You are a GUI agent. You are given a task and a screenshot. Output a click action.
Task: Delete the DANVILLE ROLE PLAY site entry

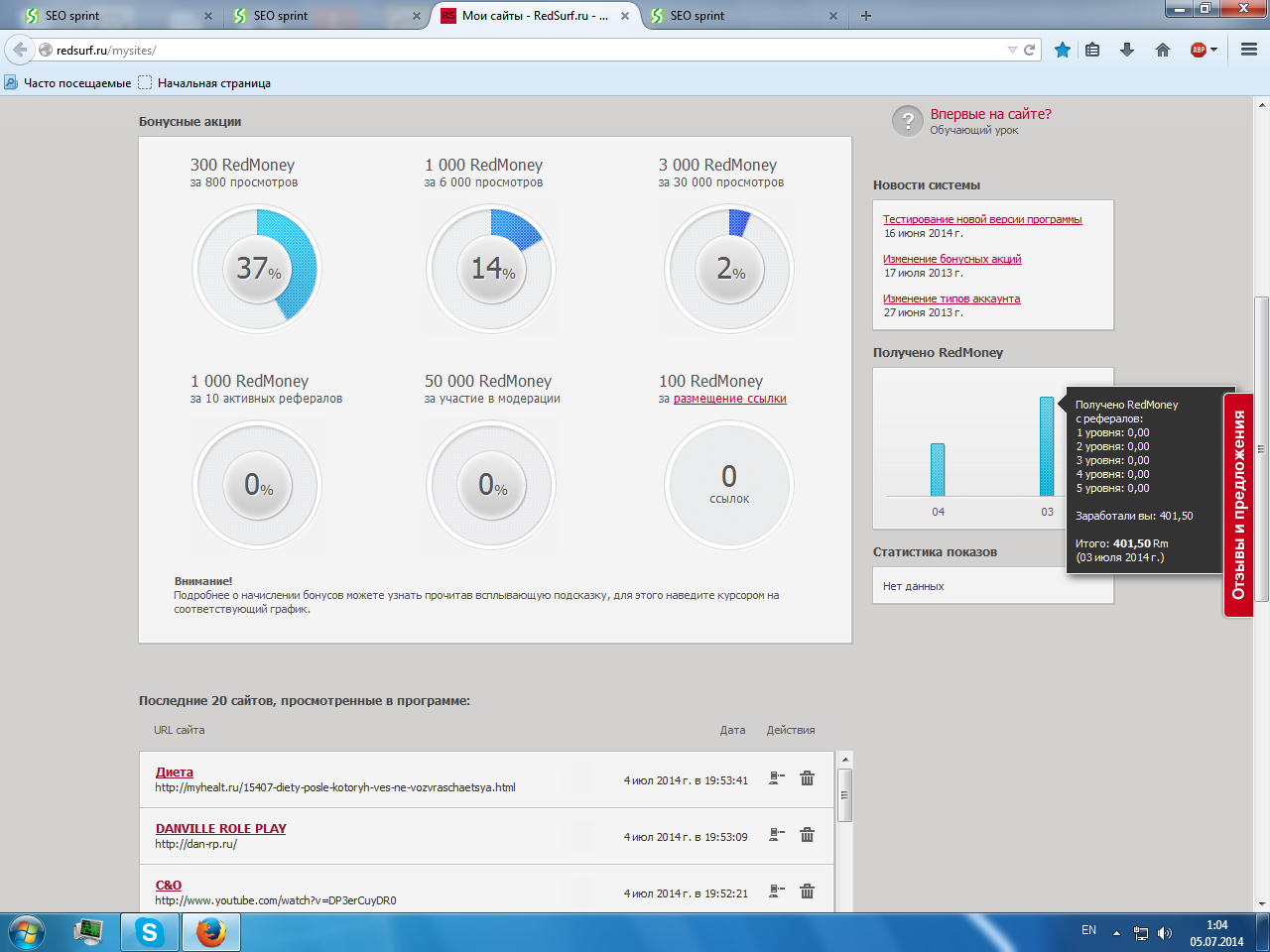[808, 835]
